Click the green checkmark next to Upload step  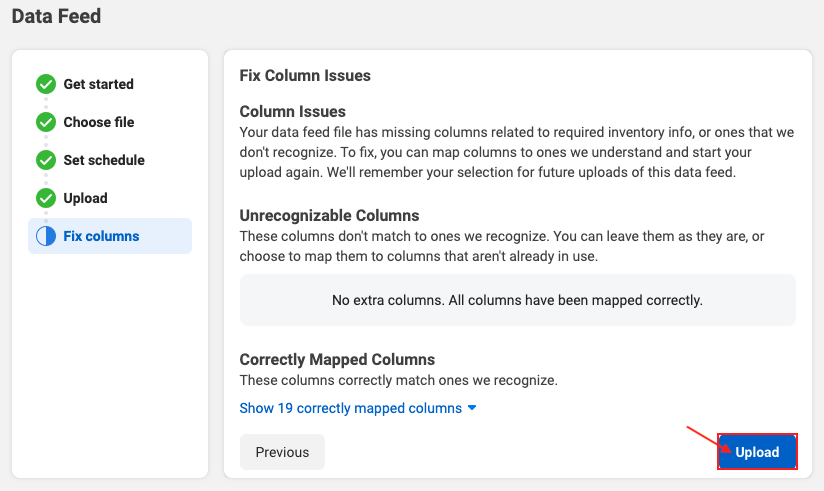coord(46,198)
